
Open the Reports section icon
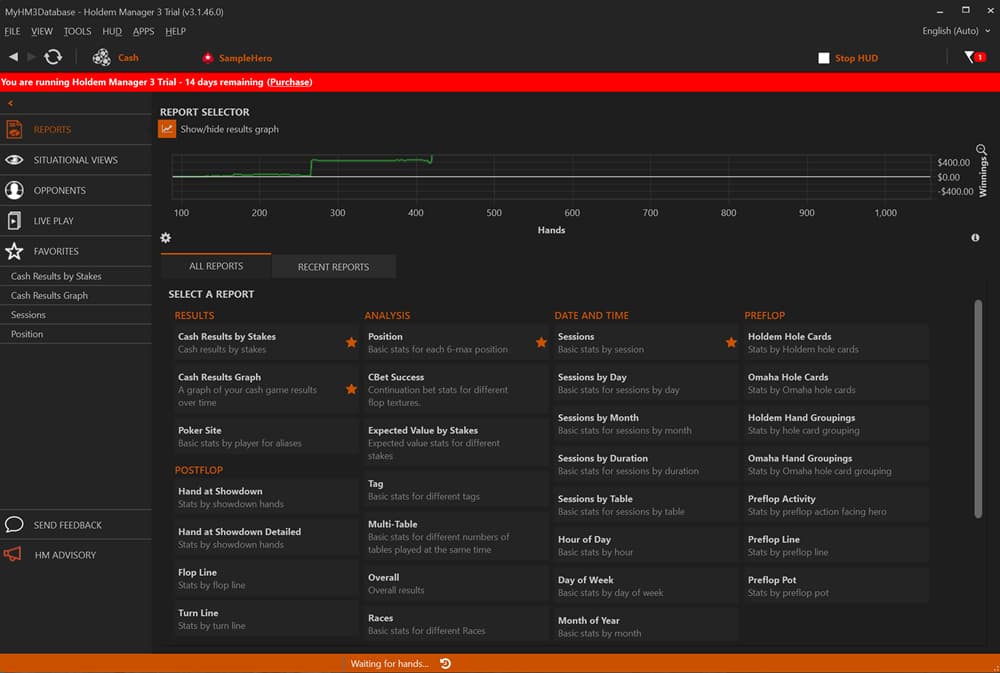[x=14, y=129]
